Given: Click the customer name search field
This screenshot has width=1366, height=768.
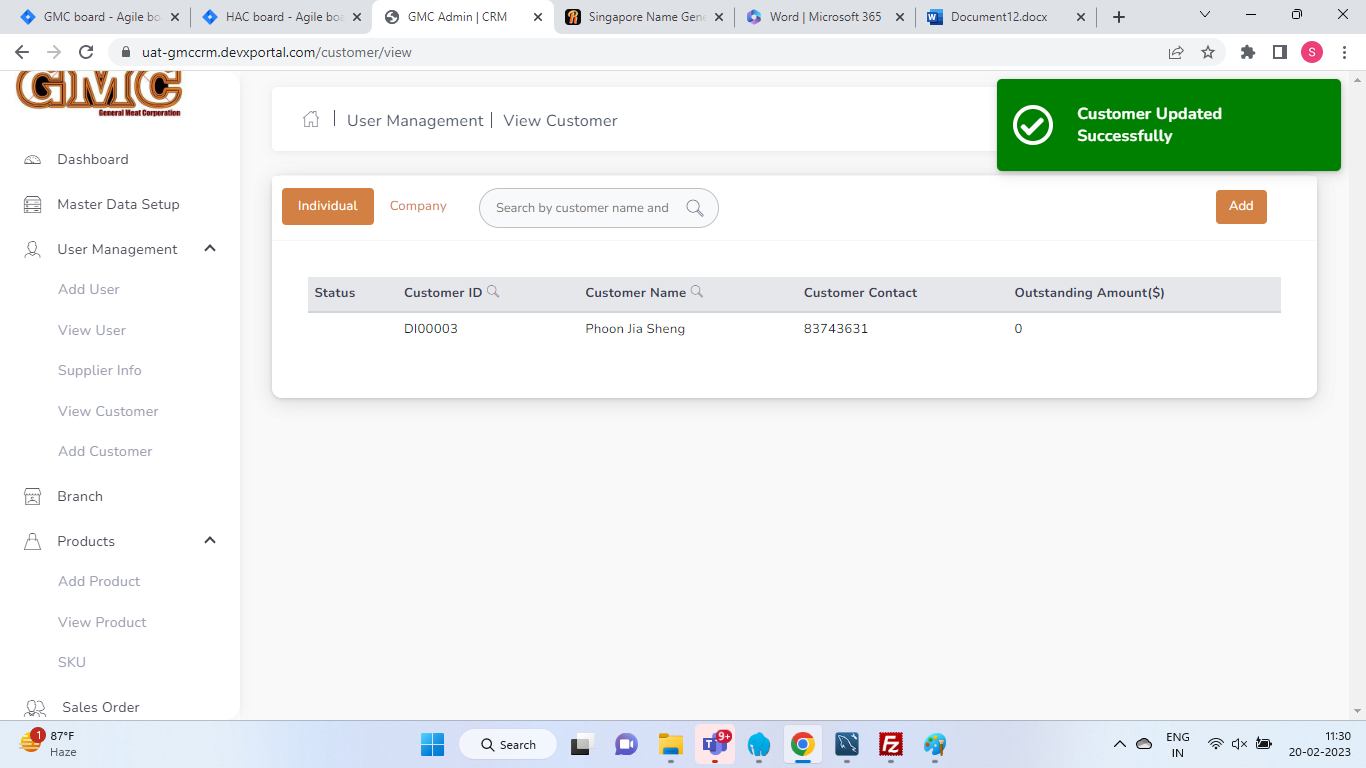Looking at the screenshot, I should coord(582,208).
